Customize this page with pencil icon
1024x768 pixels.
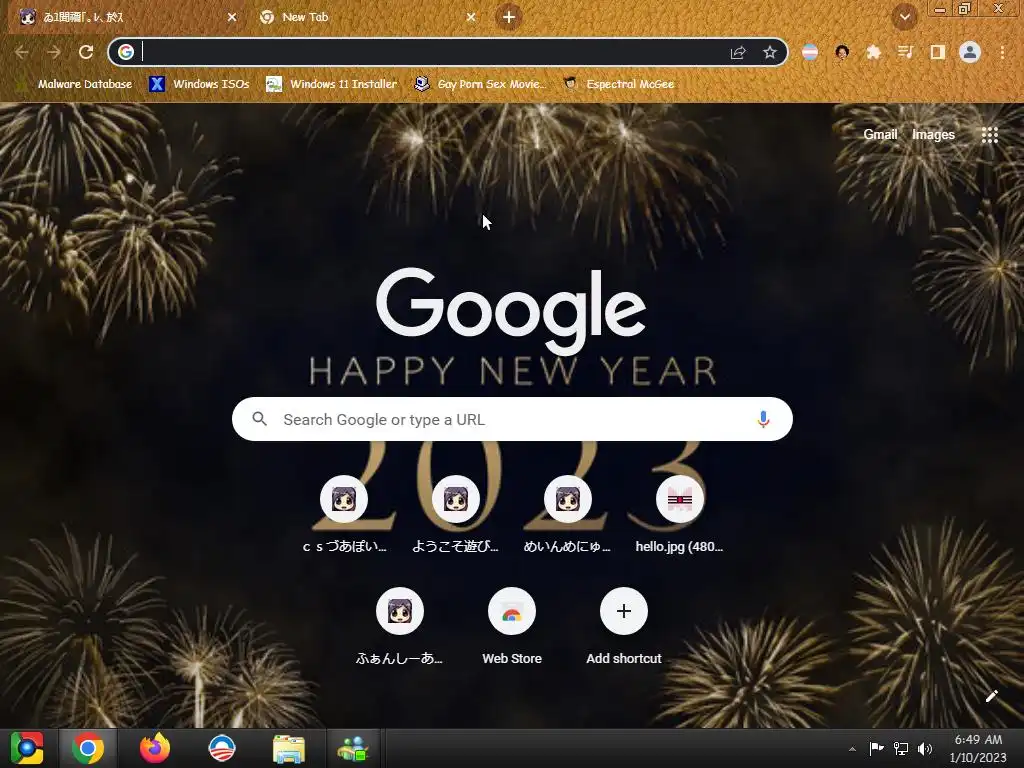[991, 696]
